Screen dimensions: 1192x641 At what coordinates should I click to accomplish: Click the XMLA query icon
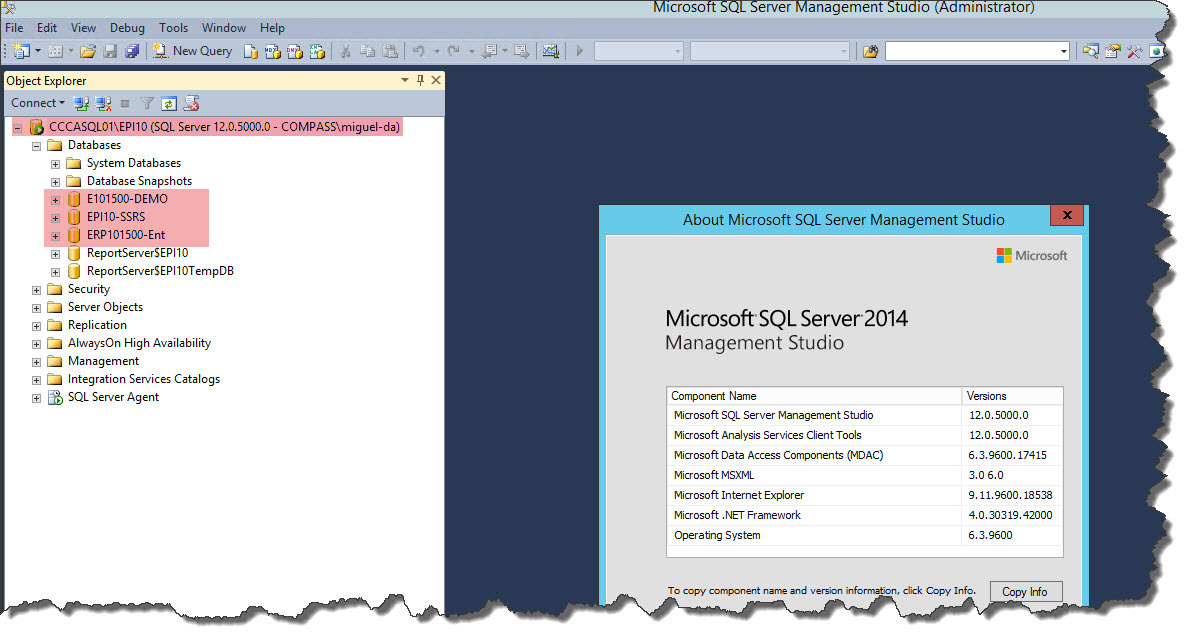pos(317,51)
